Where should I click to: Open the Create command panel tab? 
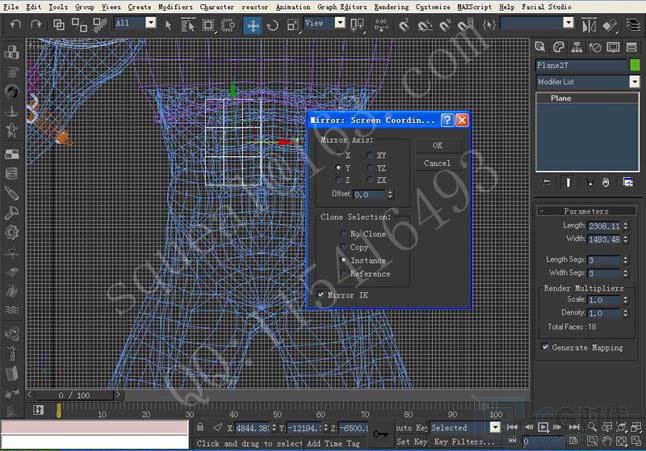tap(540, 47)
